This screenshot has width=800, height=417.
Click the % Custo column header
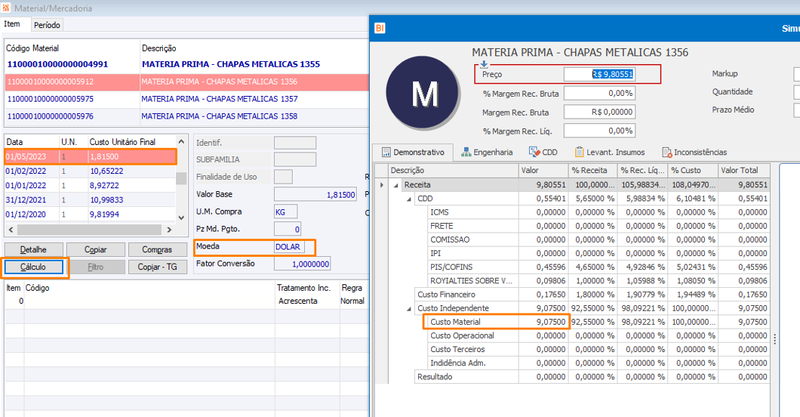click(x=692, y=170)
